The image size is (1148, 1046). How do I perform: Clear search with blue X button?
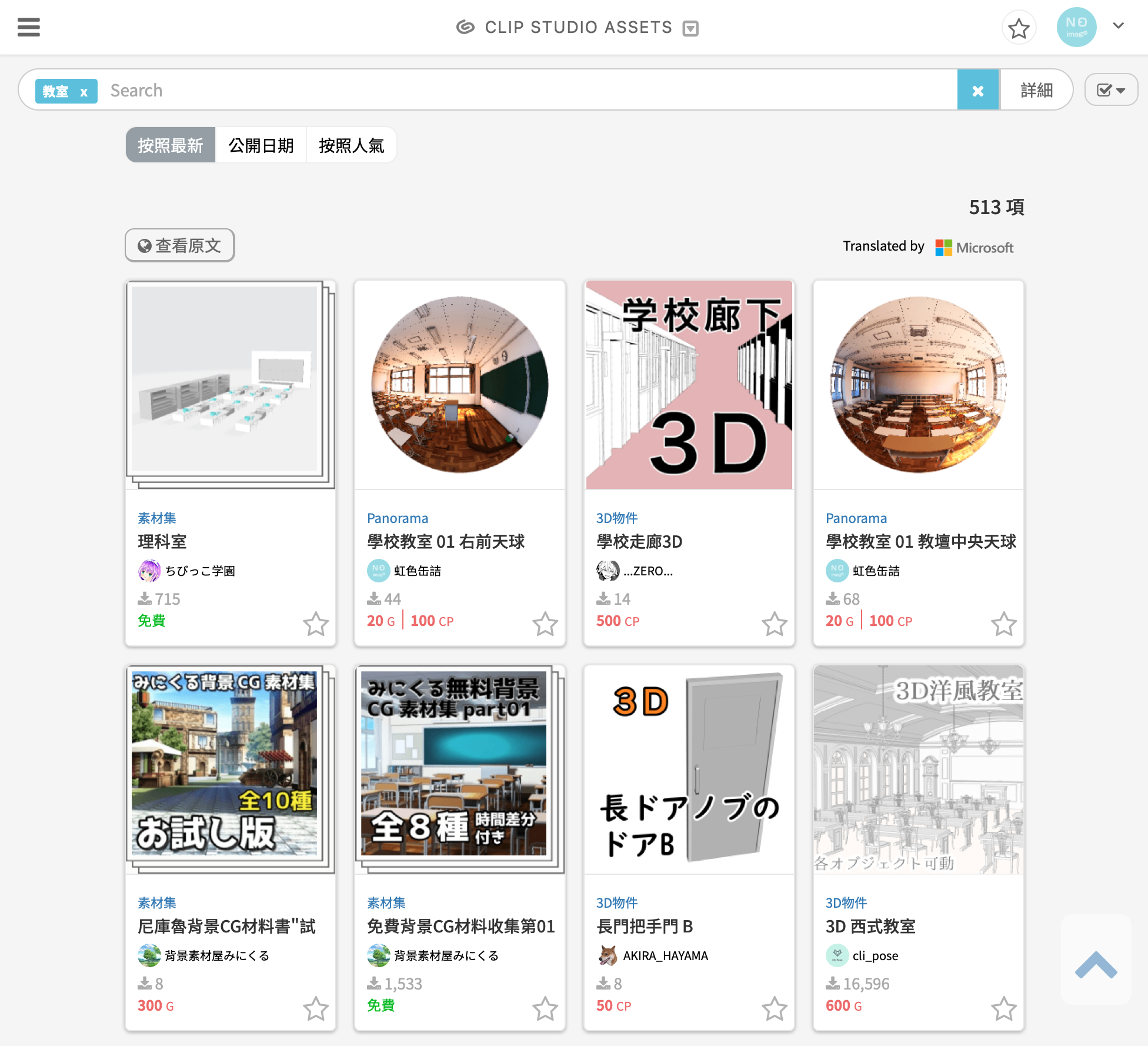tap(977, 90)
